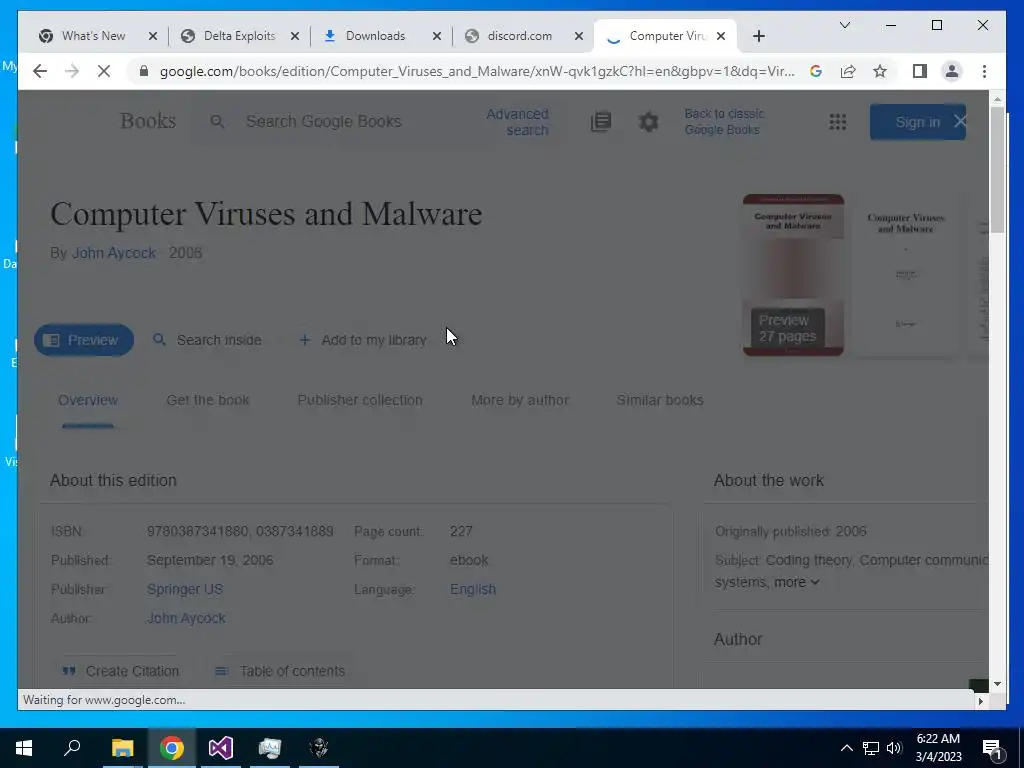
Task: Click the address bar URL
Action: click(x=477, y=71)
